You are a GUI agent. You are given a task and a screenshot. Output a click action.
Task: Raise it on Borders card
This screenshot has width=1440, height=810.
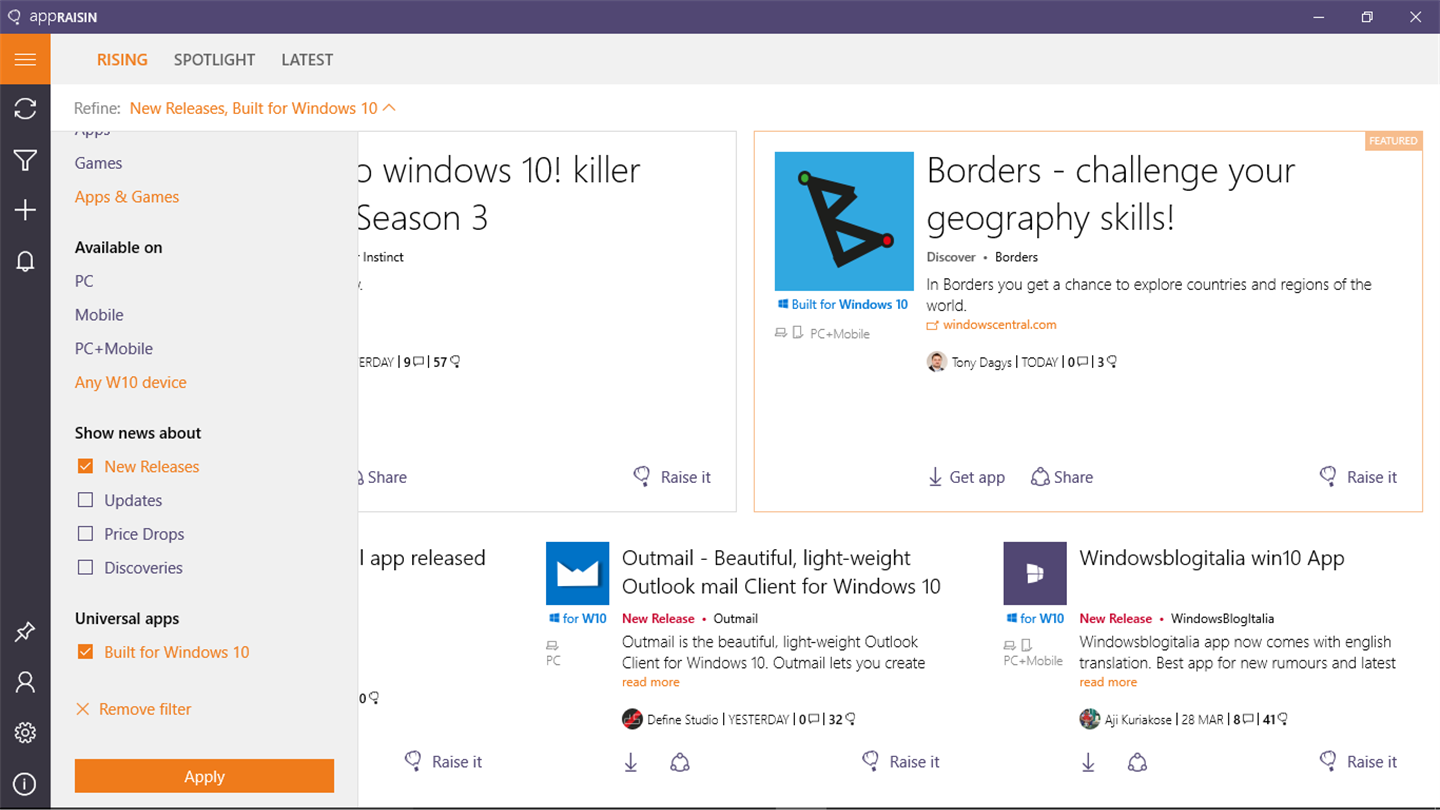[1358, 477]
